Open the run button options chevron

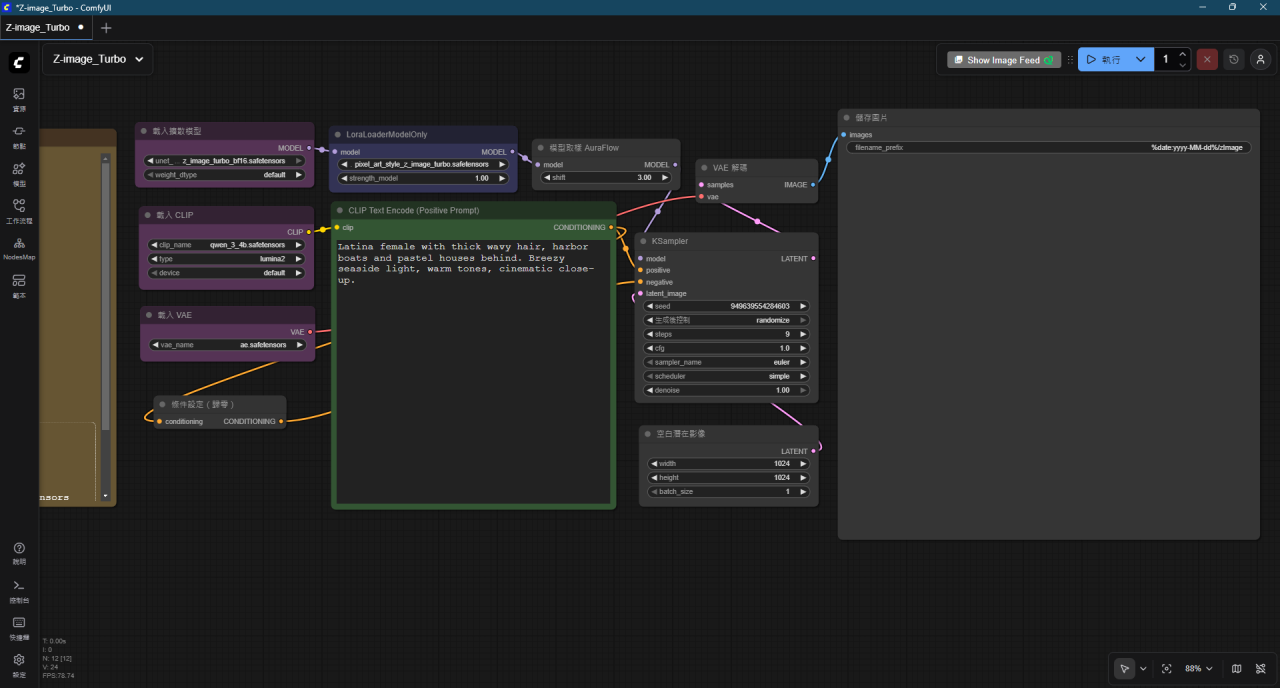1140,60
